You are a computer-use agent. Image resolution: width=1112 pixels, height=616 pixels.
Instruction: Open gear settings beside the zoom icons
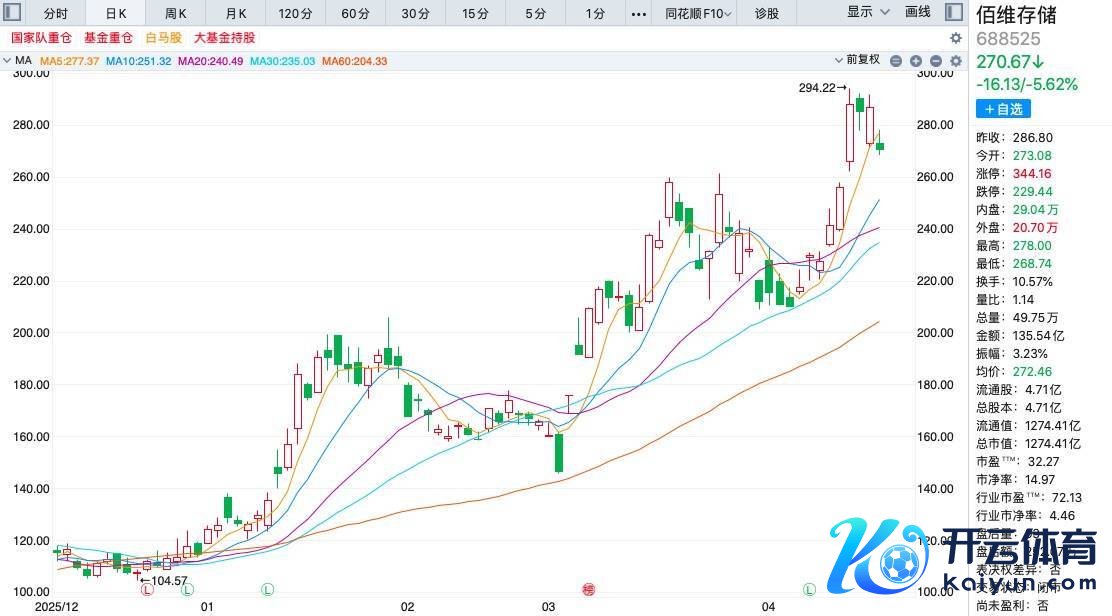(x=955, y=61)
